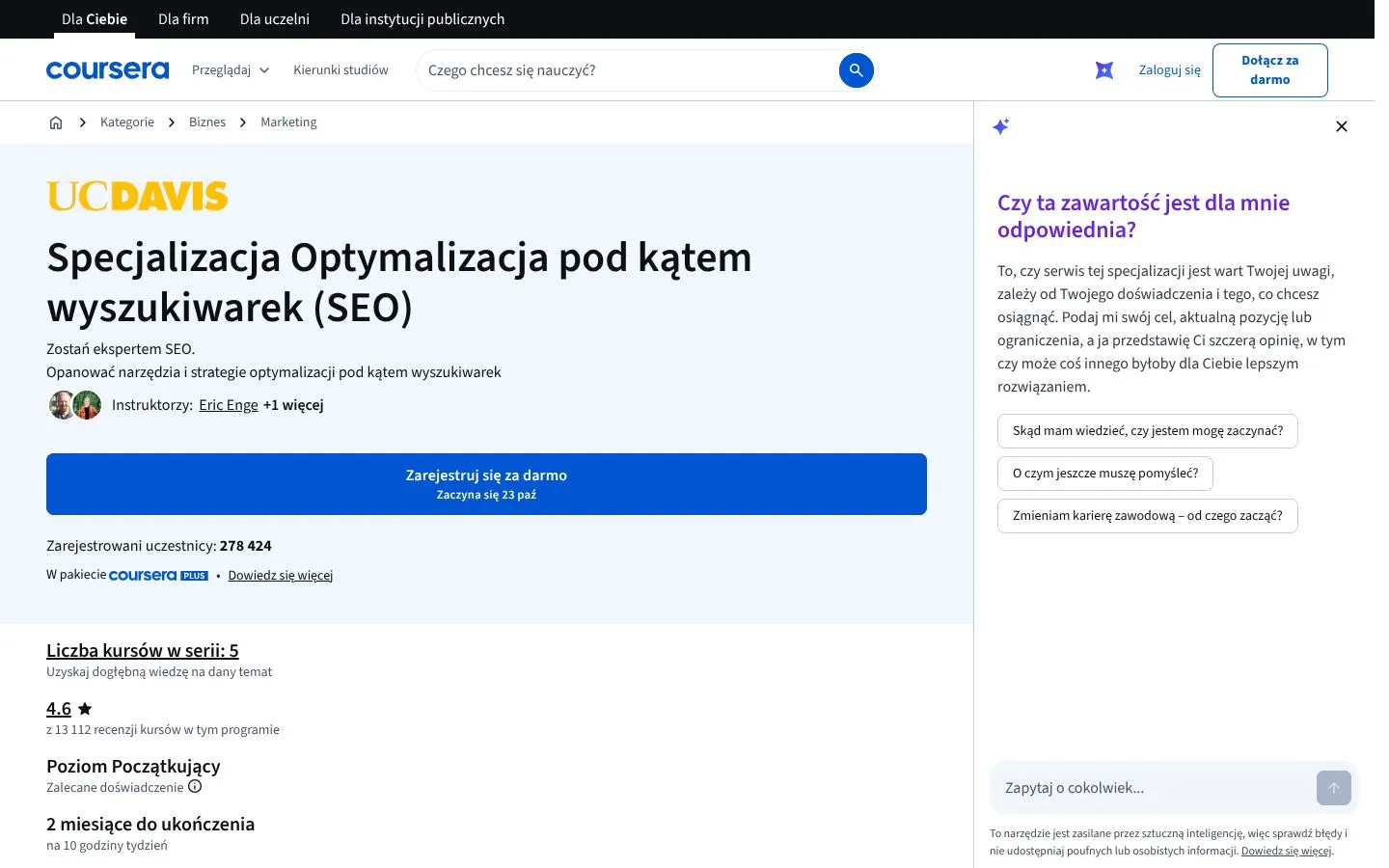This screenshot has width=1389, height=868.
Task: Open instructor Eric Enge's profile
Action: 229,405
